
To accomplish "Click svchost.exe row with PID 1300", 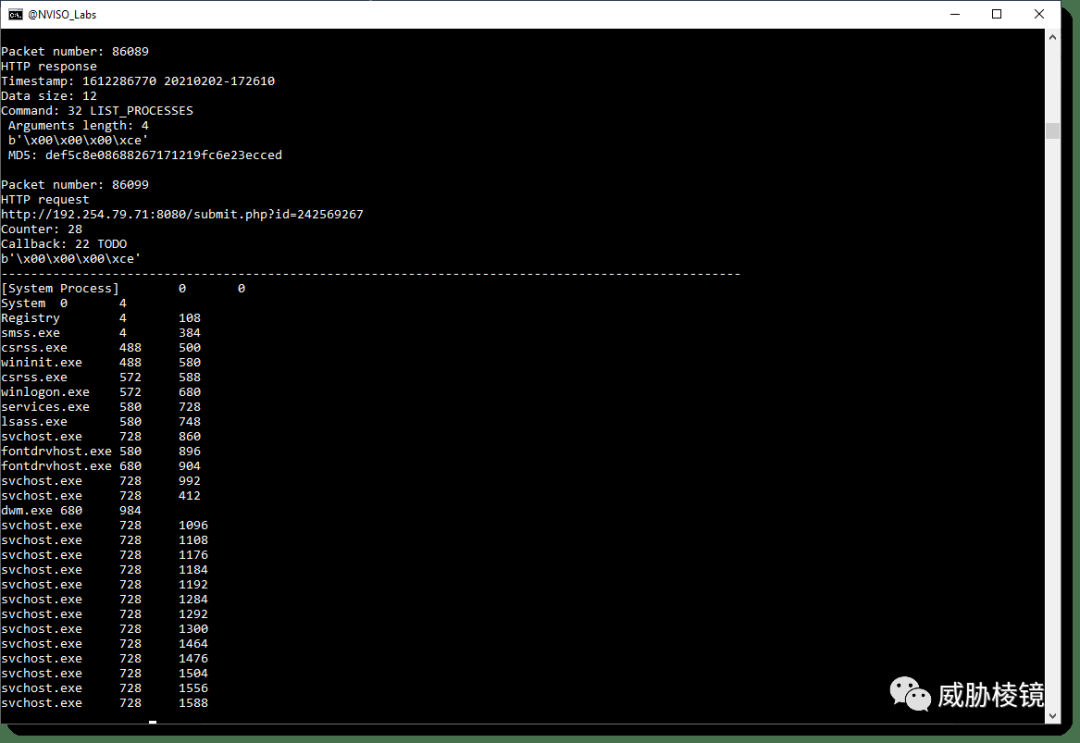I will pyautogui.click(x=105, y=629).
